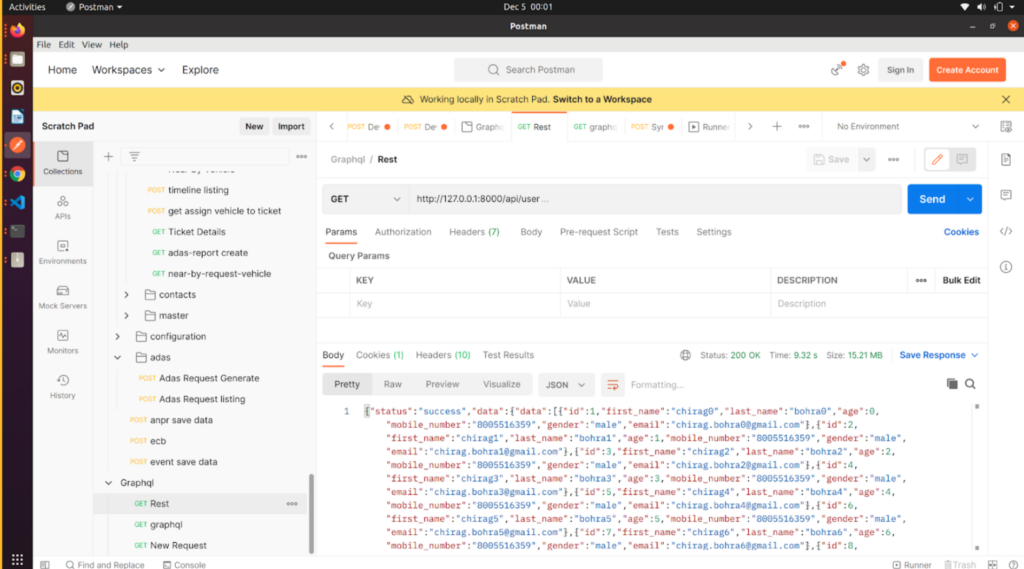Viewport: 1024px width, 569px height.
Task: Open tab options ellipsis menu
Action: (x=804, y=127)
